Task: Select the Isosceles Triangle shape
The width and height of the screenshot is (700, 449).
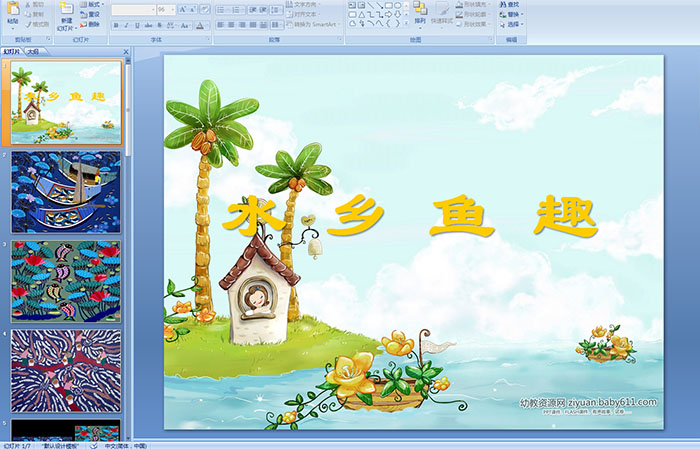Action: click(362, 14)
